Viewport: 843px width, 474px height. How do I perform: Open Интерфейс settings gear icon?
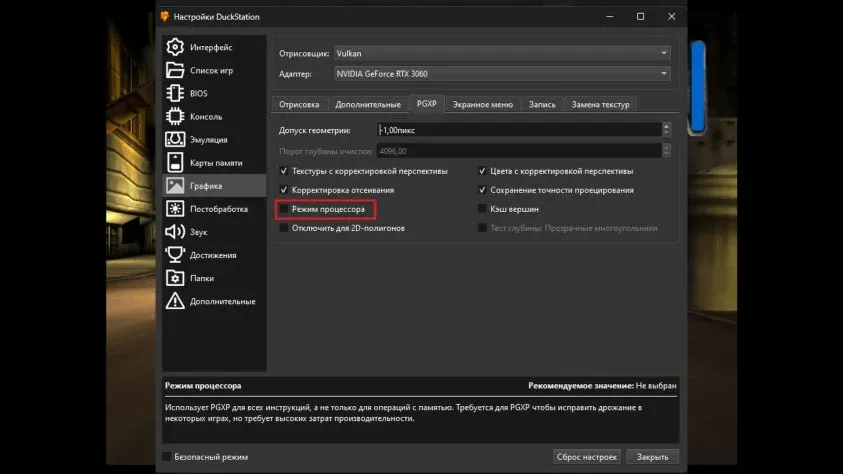(x=175, y=47)
